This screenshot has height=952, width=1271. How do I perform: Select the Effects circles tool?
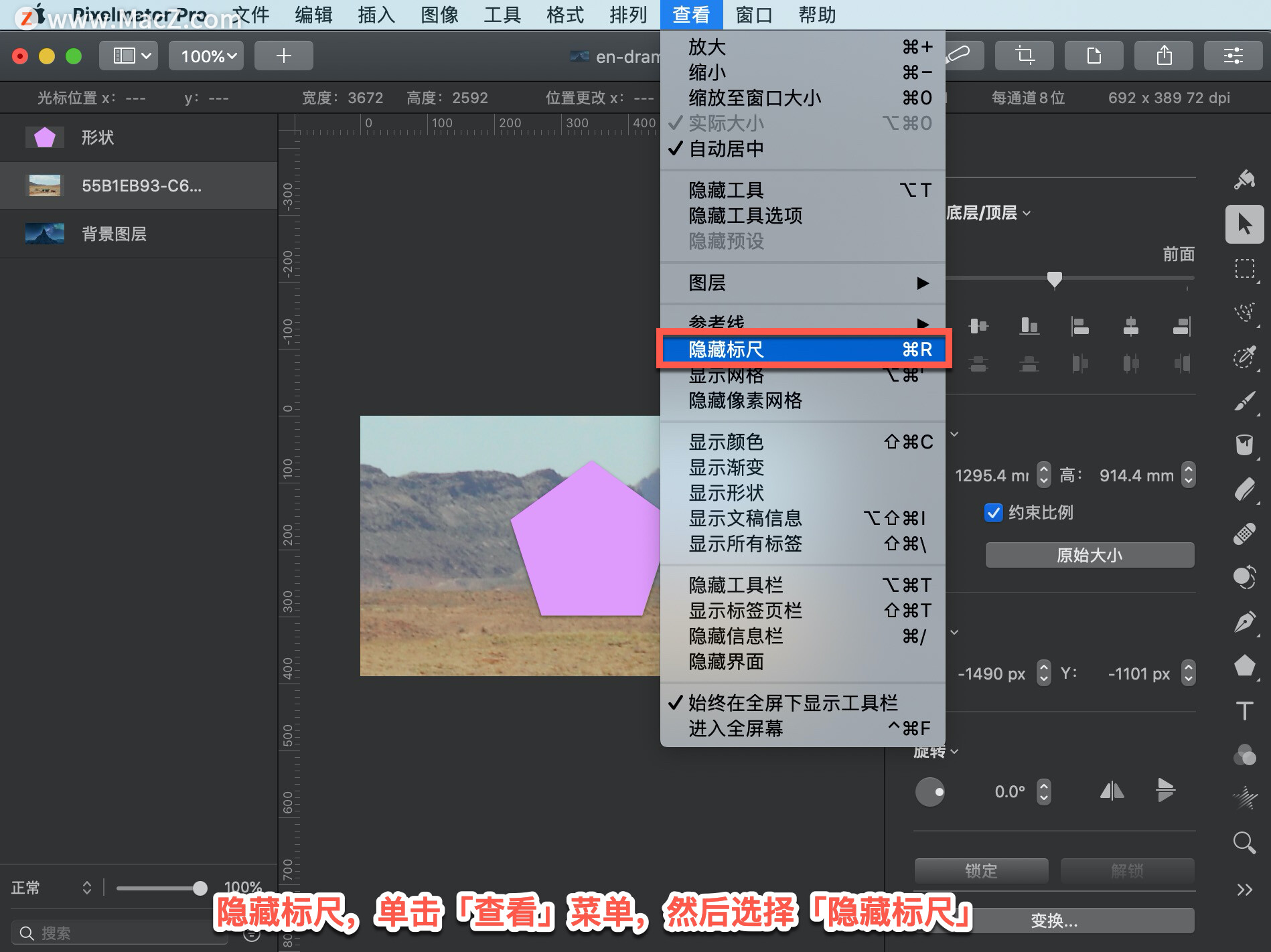point(1244,755)
